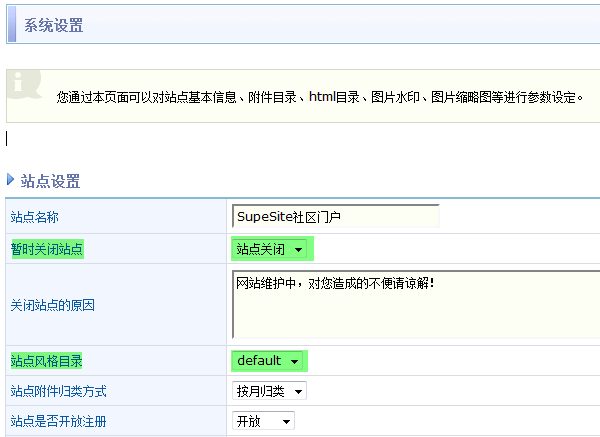Expand the default style directory dropdown
Viewport: 600px width, 437px height.
269,360
